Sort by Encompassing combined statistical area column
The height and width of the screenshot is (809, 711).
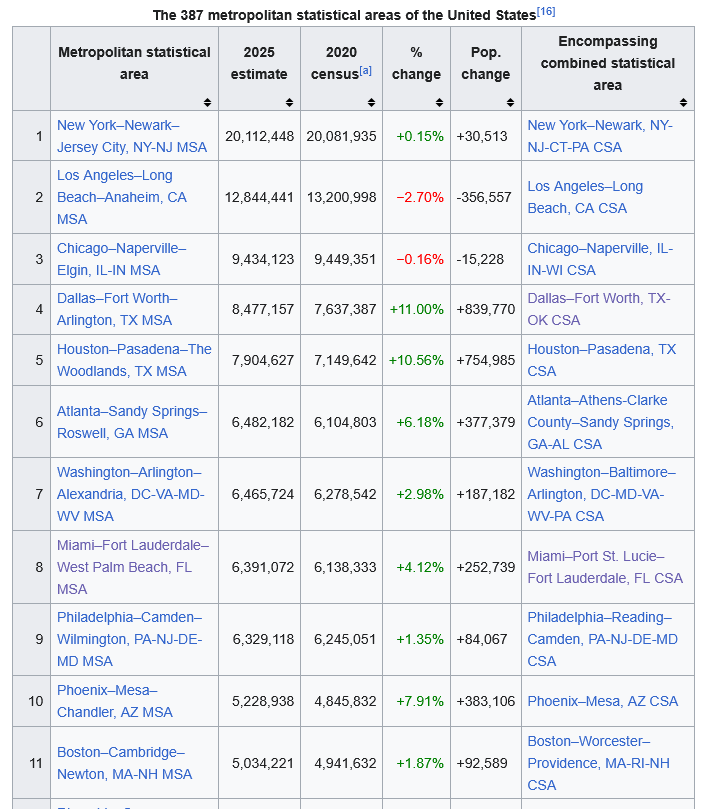coord(683,102)
